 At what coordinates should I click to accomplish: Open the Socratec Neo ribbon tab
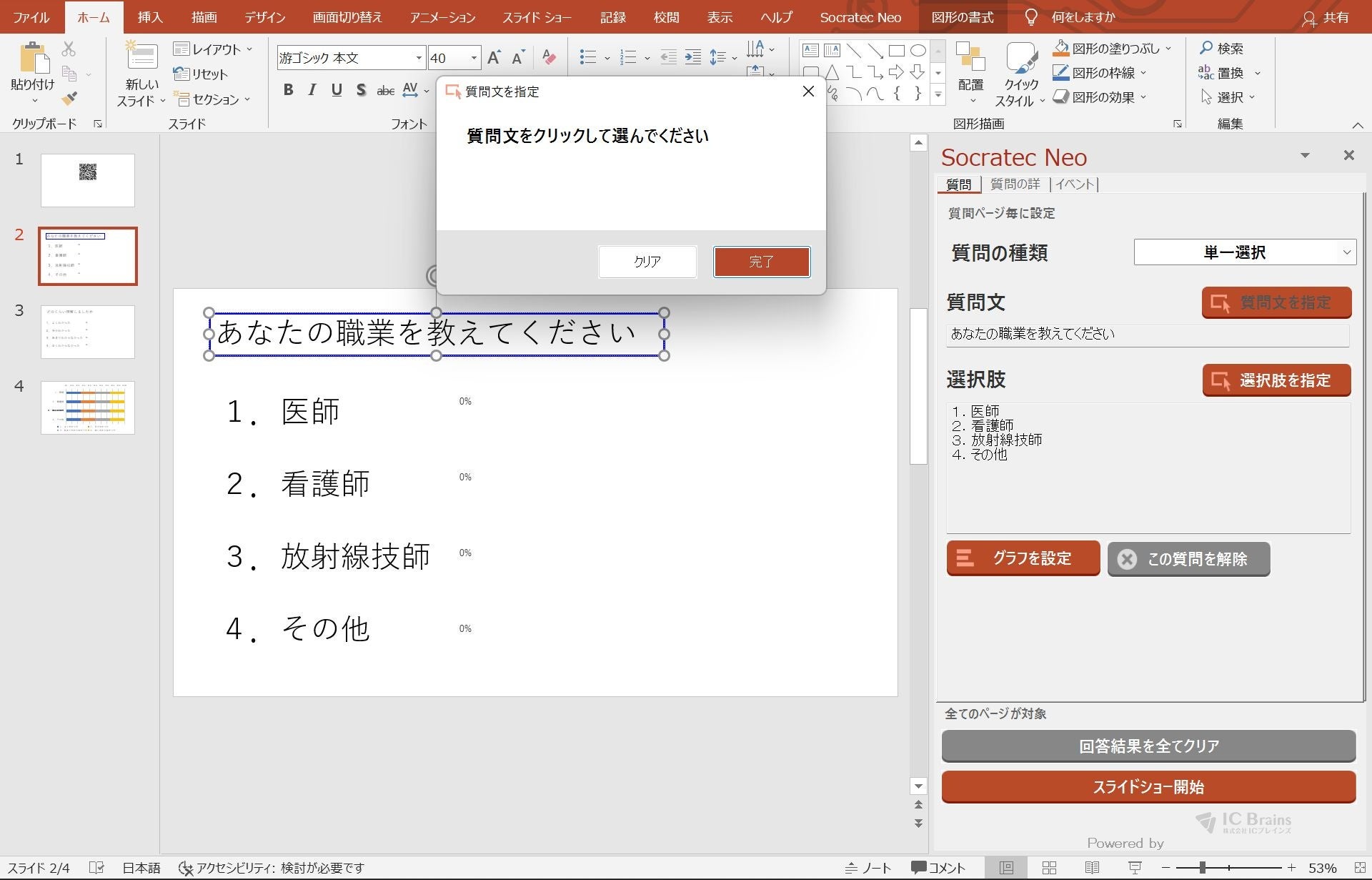pos(860,17)
